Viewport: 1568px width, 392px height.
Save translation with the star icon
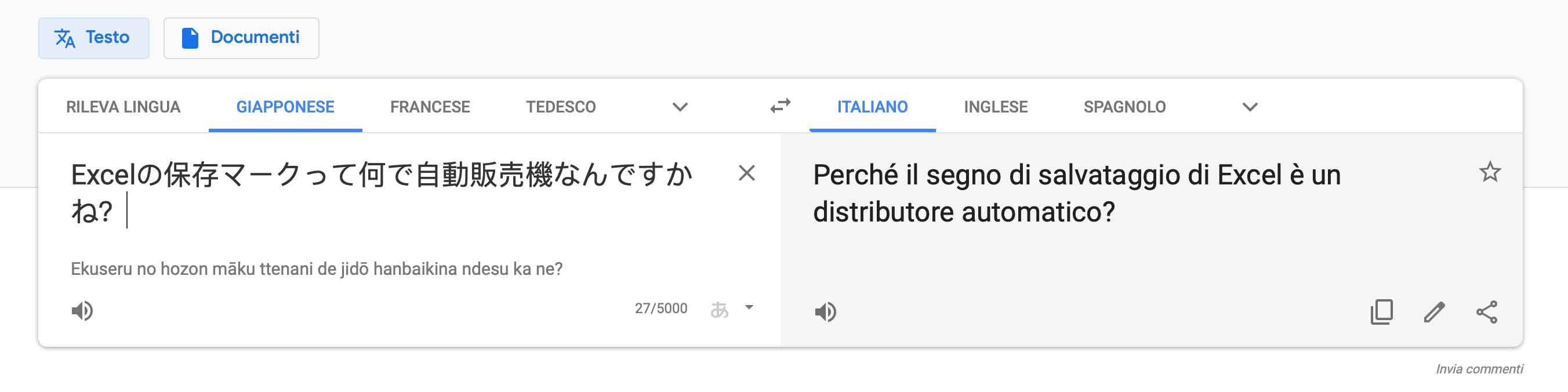(x=1490, y=172)
